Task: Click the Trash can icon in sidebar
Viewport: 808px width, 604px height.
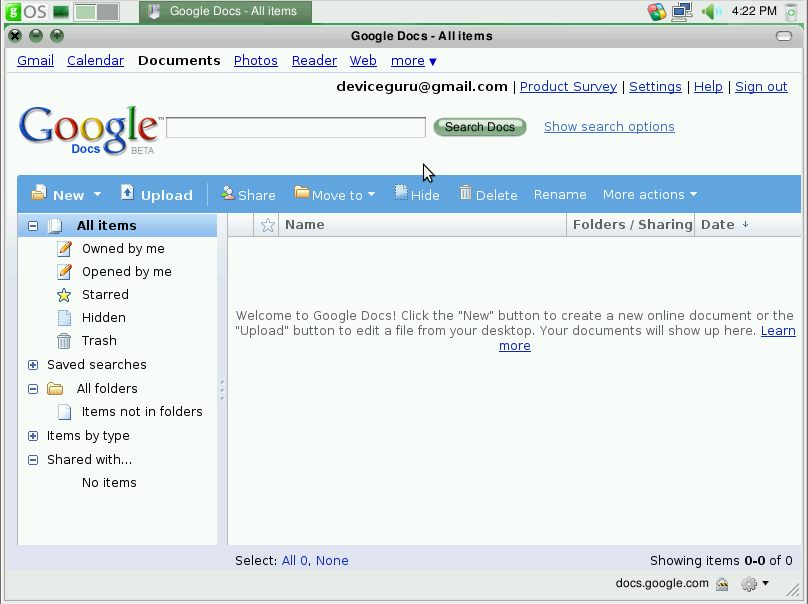Action: click(x=64, y=341)
